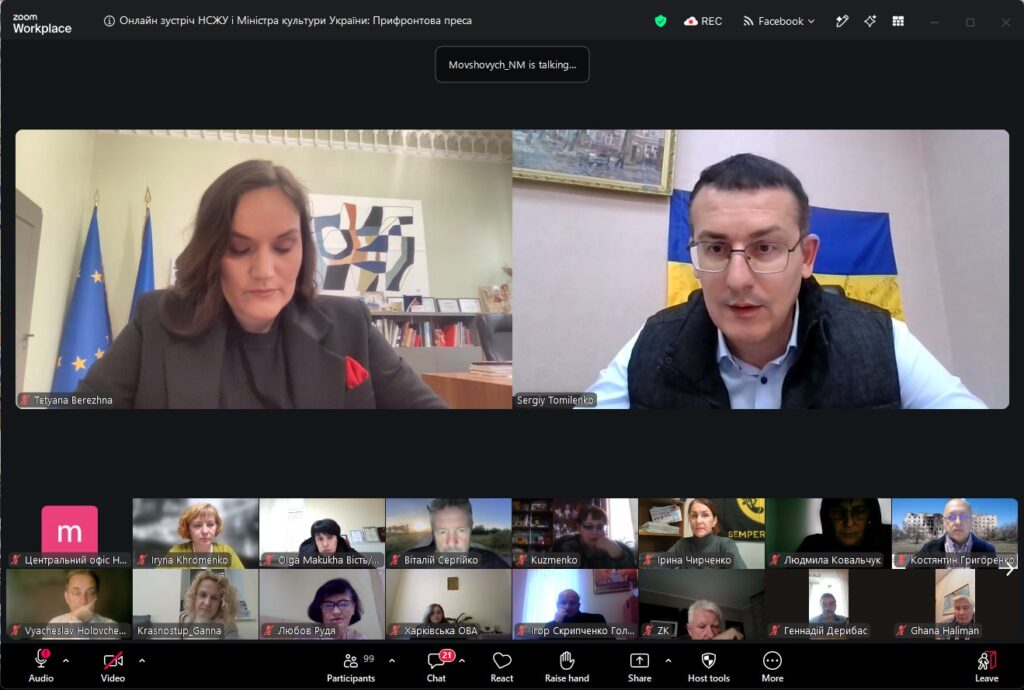Image resolution: width=1024 pixels, height=690 pixels.
Task: Change layout with the grid view icon
Action: click(899, 21)
